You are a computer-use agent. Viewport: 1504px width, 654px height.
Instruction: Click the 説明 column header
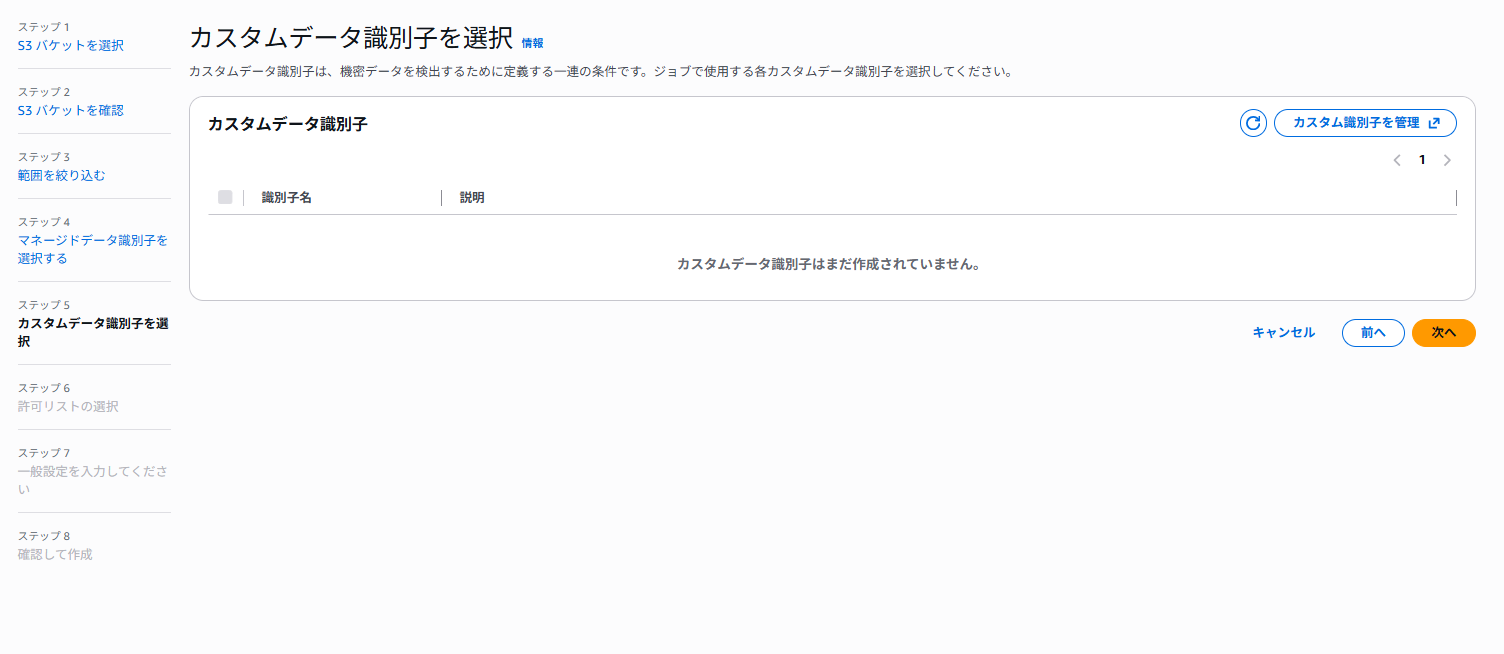[472, 198]
